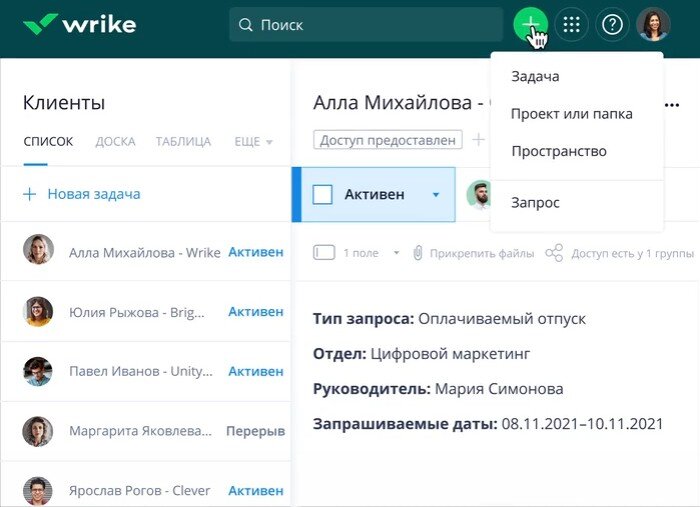The image size is (700, 507).
Task: Click the Отдел: Цифровой маркетинг line
Action: pyautogui.click(x=421, y=354)
